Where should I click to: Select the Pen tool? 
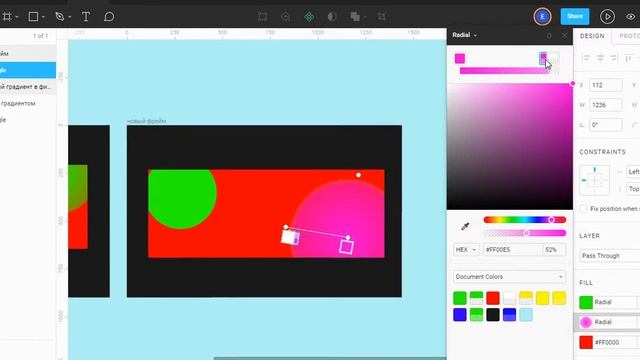pos(60,17)
